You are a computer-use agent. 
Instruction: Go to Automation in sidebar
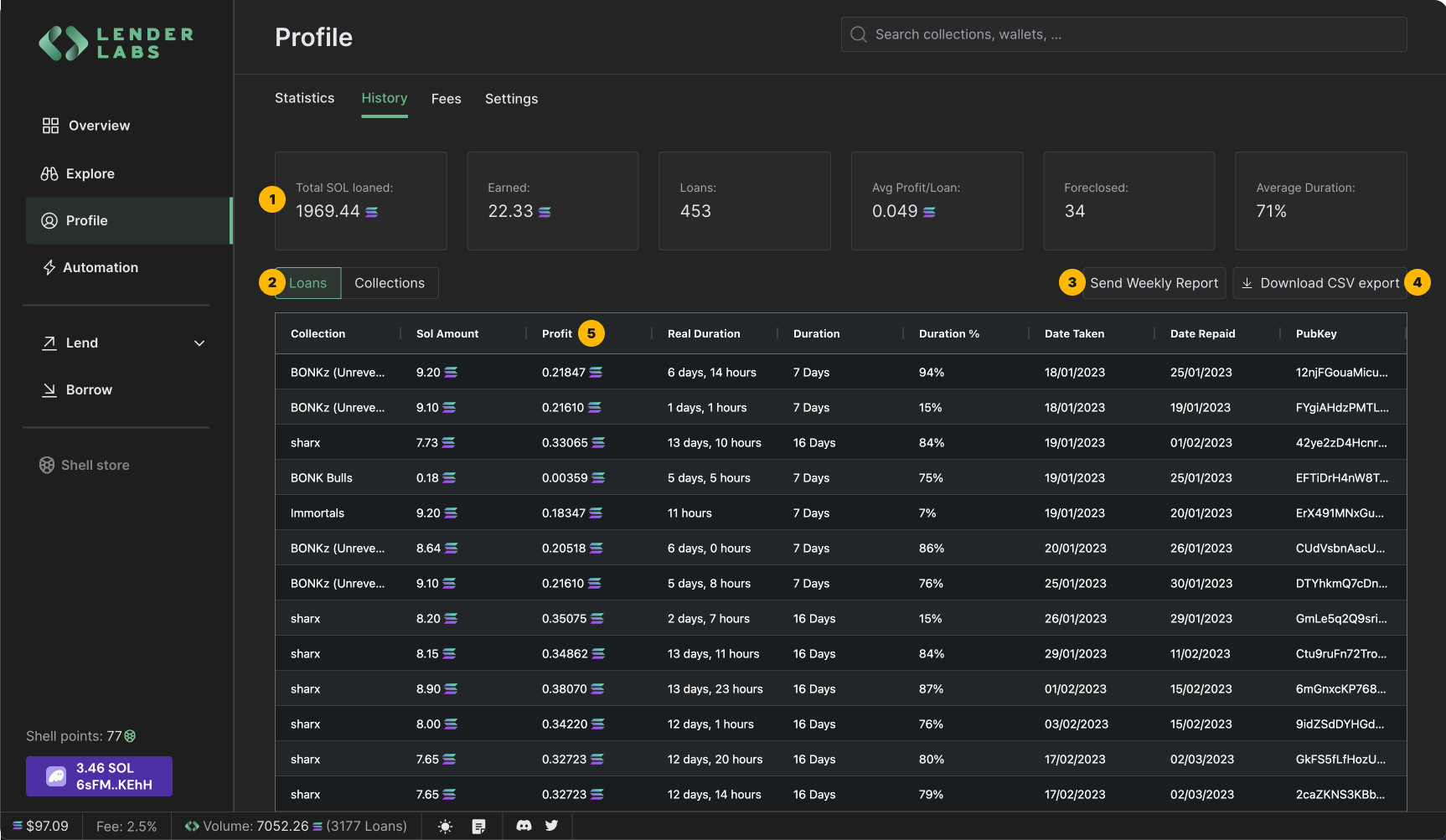(100, 267)
